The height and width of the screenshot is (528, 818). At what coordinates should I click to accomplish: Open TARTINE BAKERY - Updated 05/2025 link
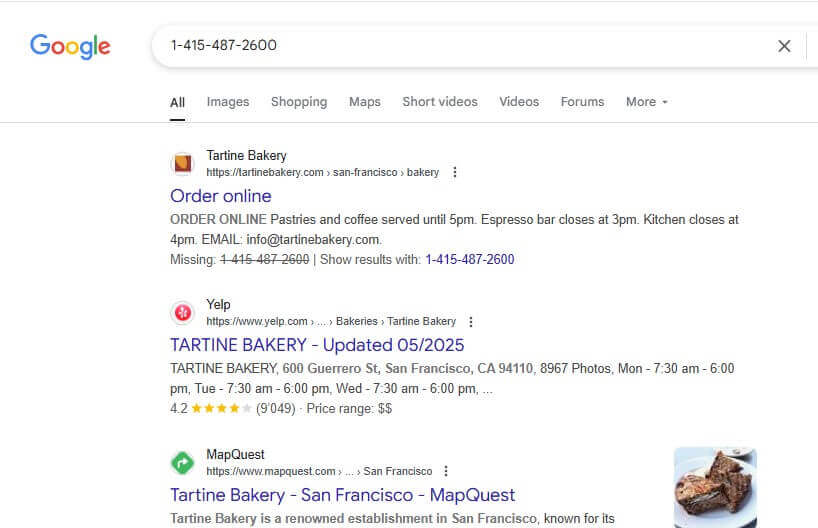317,345
